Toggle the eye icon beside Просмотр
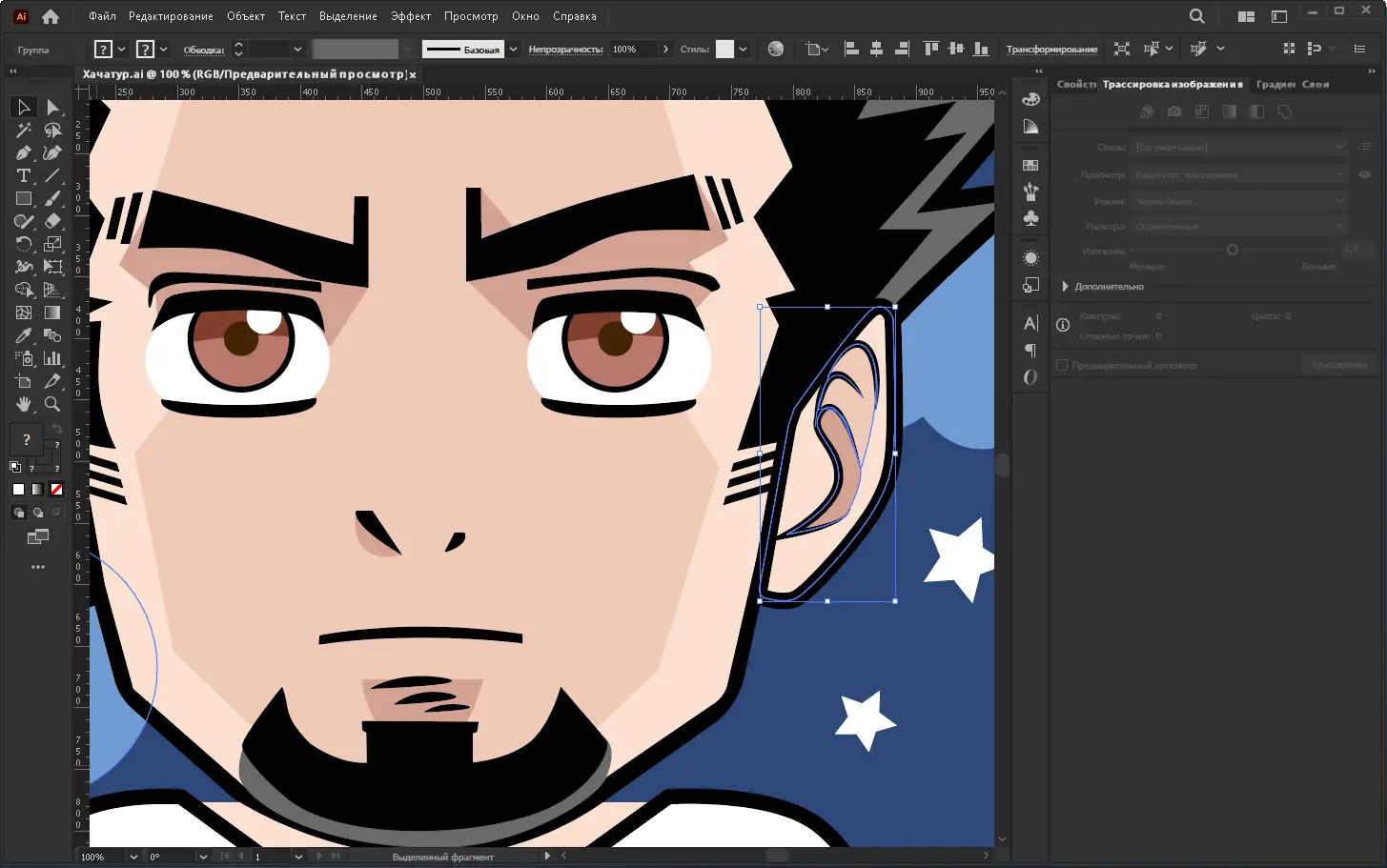1387x868 pixels. [x=1364, y=174]
